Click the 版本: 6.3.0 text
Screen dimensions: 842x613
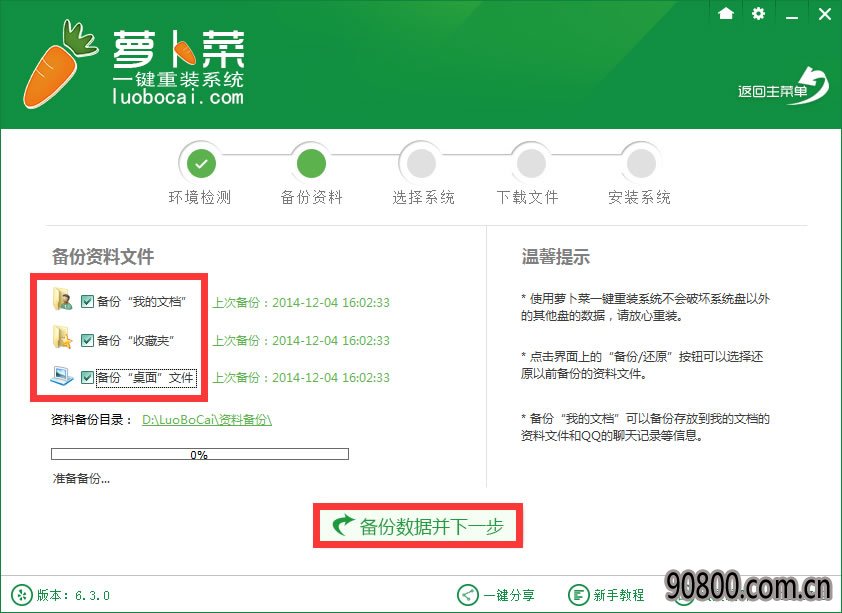[x=73, y=595]
